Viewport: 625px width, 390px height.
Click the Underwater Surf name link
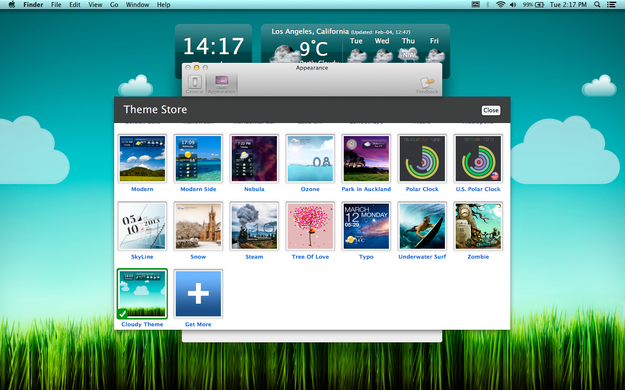(422, 257)
